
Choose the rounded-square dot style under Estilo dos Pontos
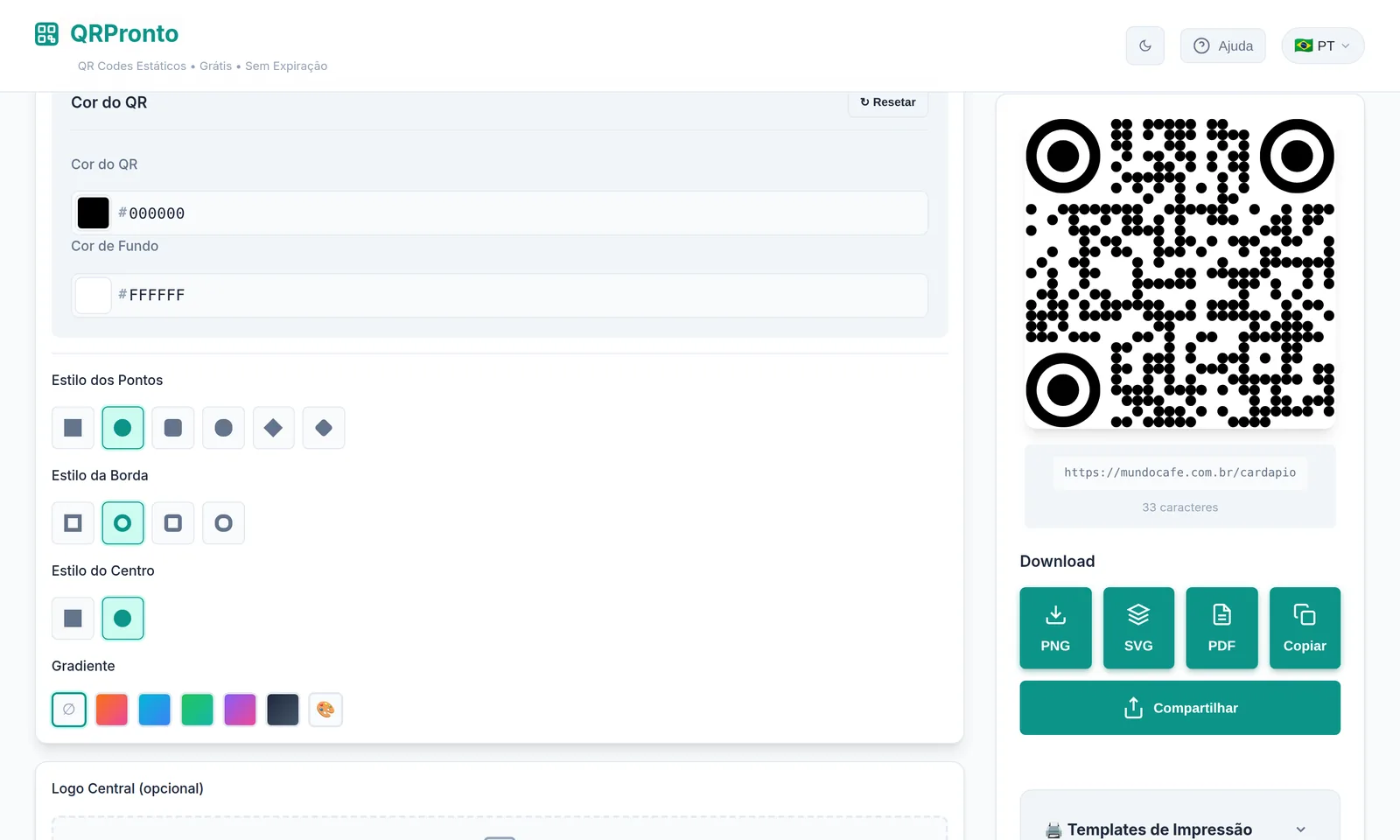coord(173,428)
